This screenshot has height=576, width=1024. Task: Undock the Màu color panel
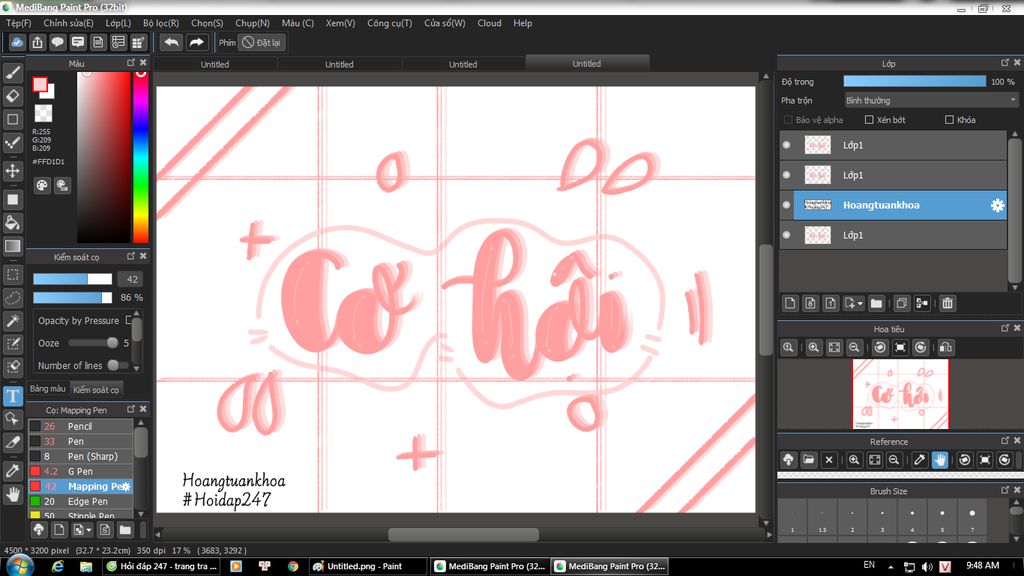tap(131, 63)
